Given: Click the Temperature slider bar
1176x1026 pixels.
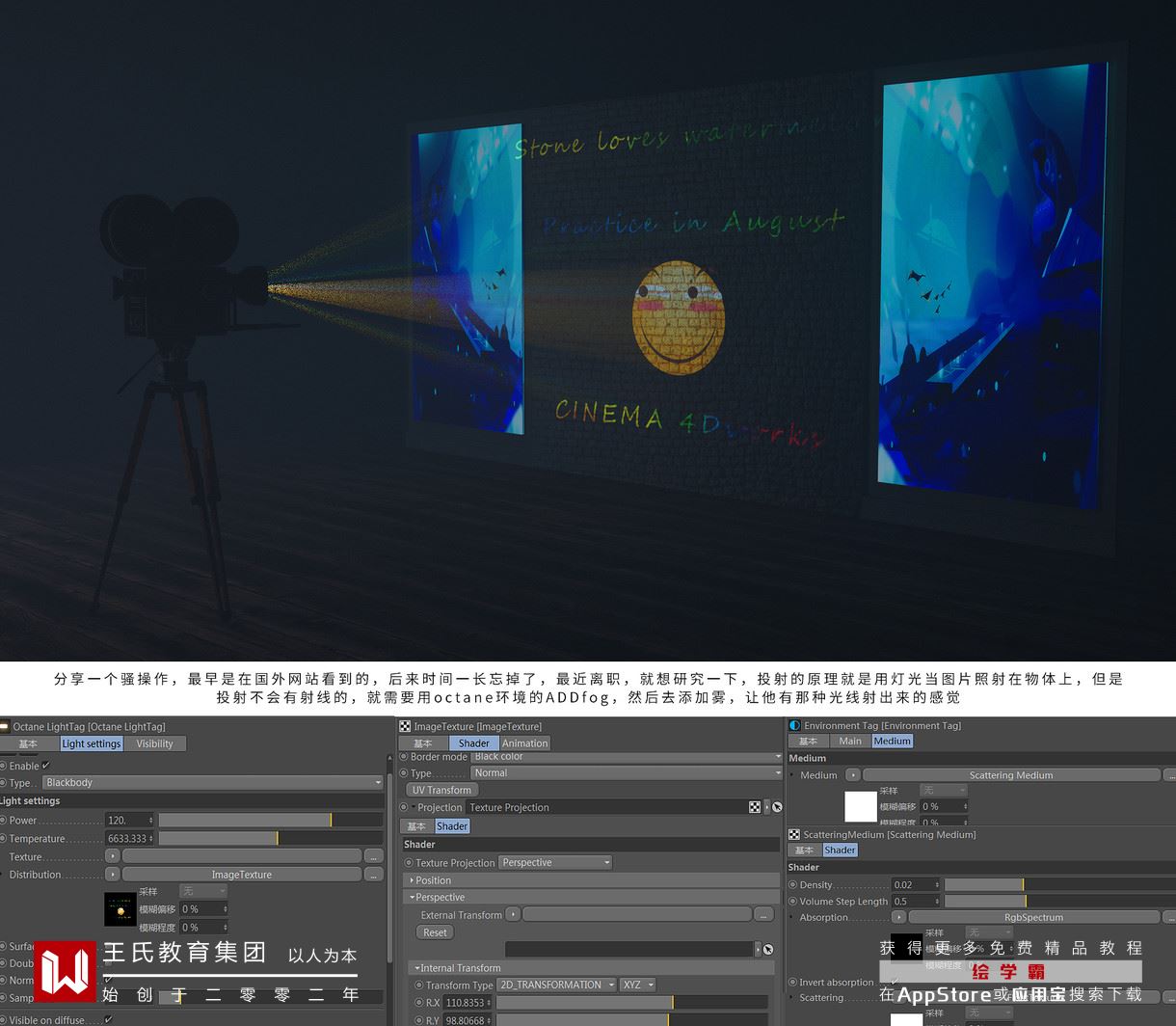Looking at the screenshot, I should point(271,839).
